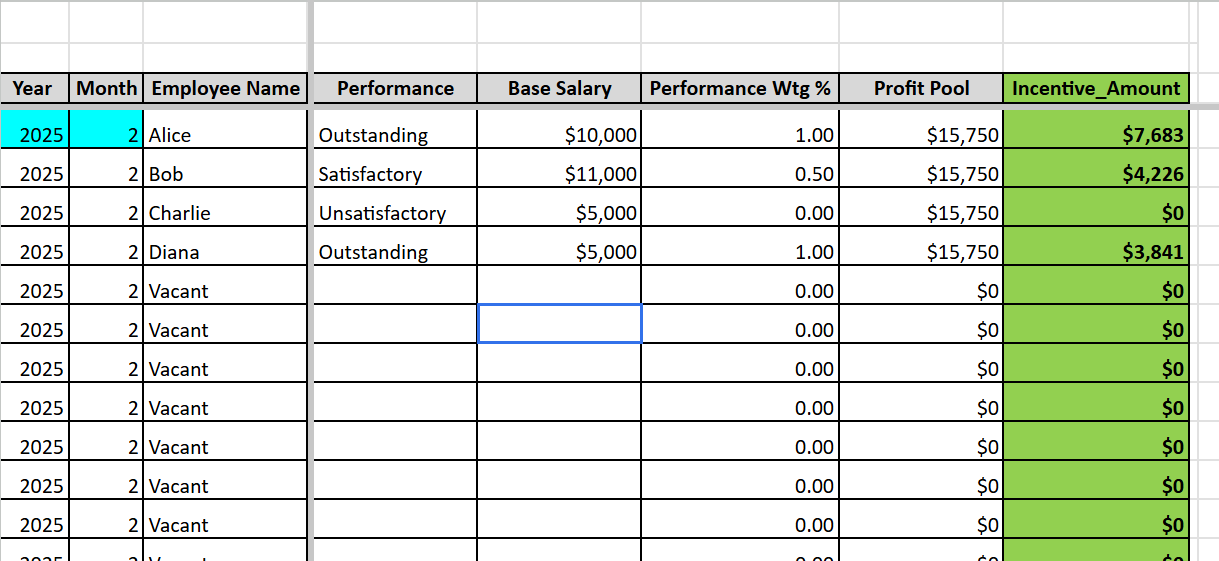Click Diana's incentive amount of $3,841
The height and width of the screenshot is (561, 1219).
click(1096, 252)
